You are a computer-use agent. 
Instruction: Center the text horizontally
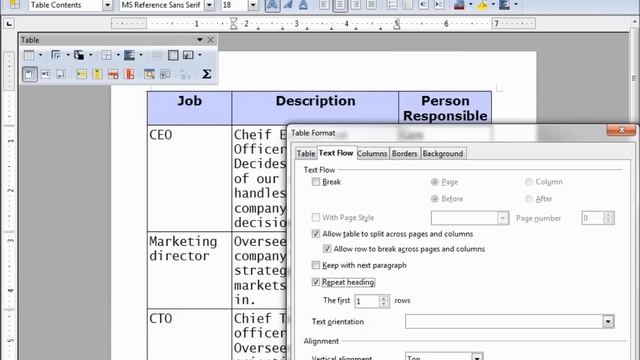click(340, 5)
